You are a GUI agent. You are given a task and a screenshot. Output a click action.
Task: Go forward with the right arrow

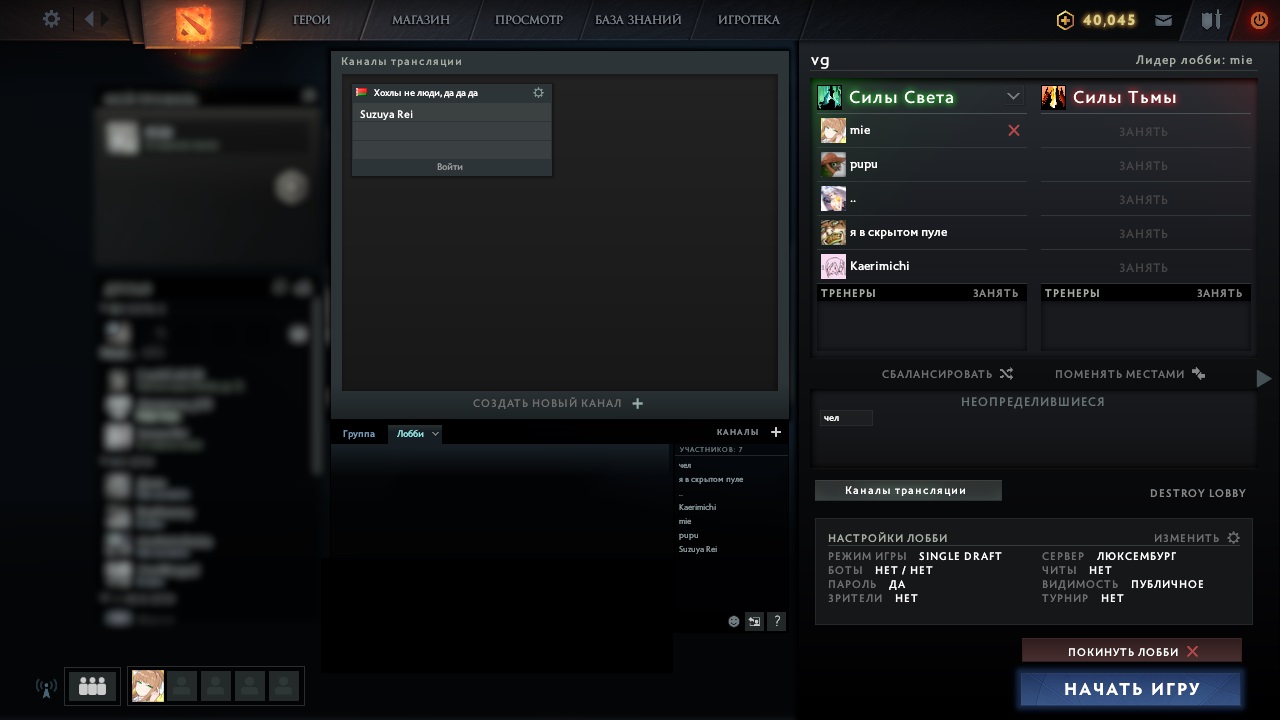pos(106,19)
